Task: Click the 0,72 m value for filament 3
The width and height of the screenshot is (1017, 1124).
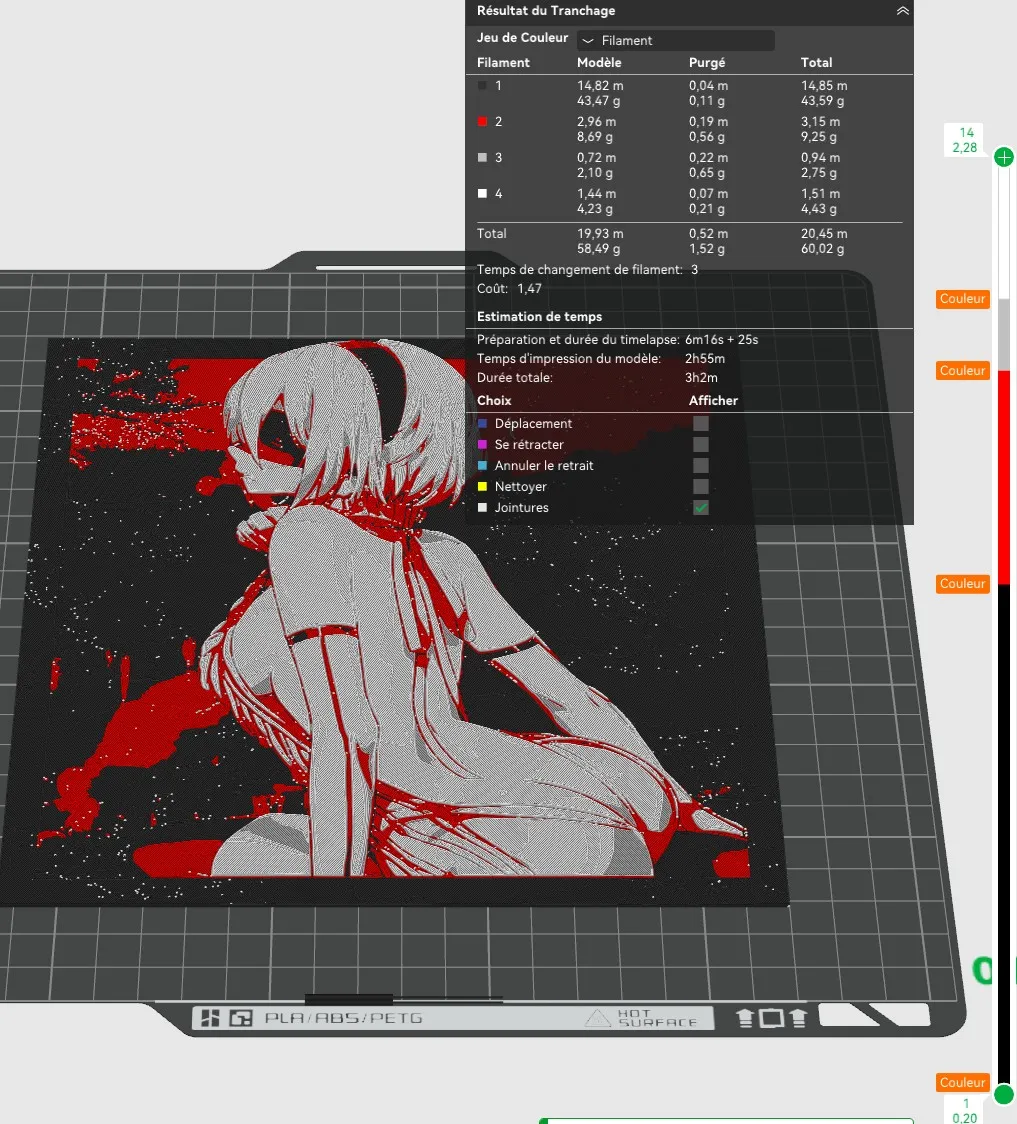Action: 596,157
